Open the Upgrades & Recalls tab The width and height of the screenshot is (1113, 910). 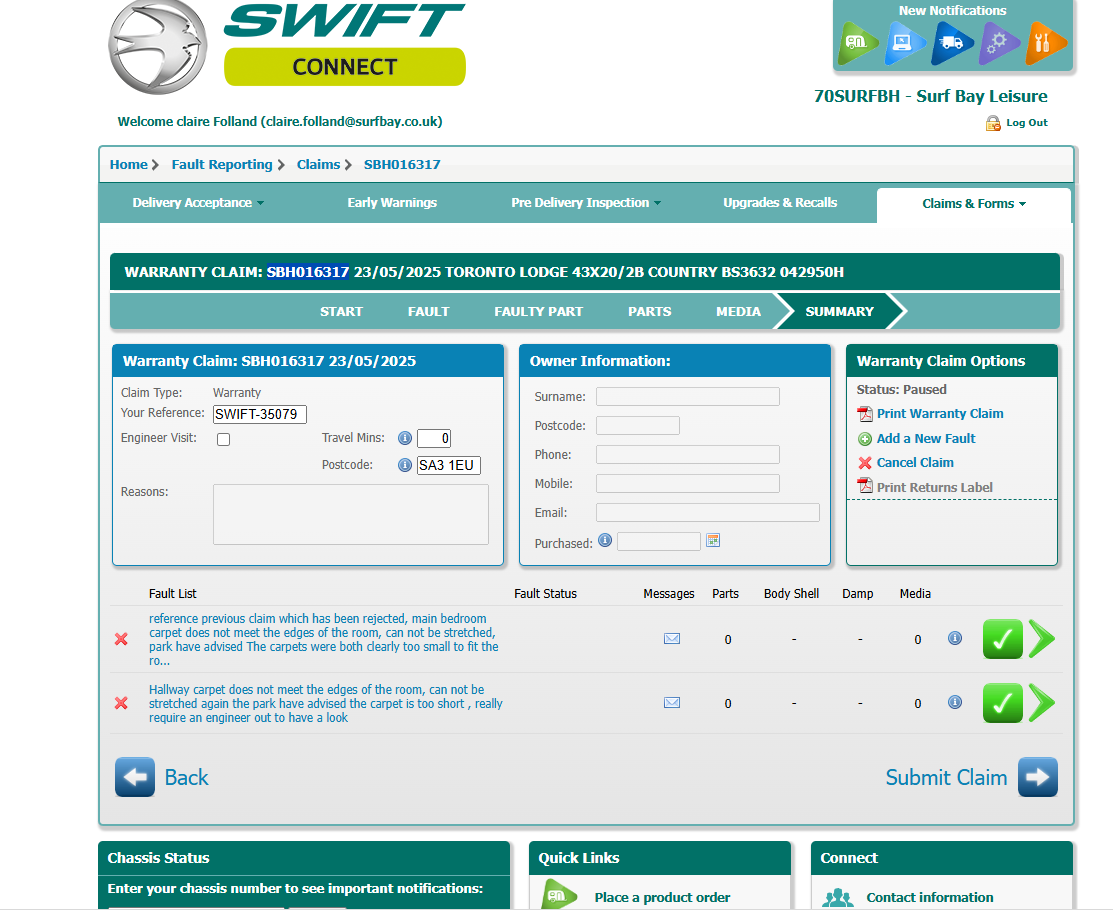coord(780,203)
